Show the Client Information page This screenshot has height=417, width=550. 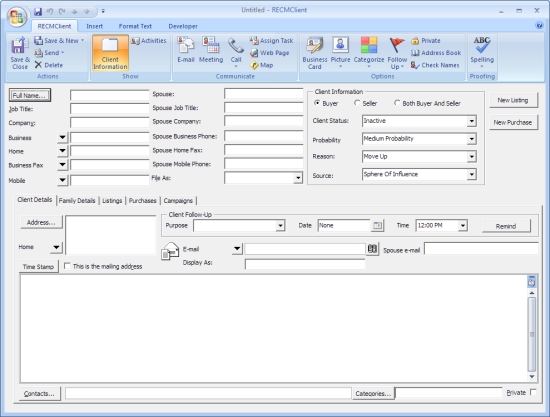110,53
